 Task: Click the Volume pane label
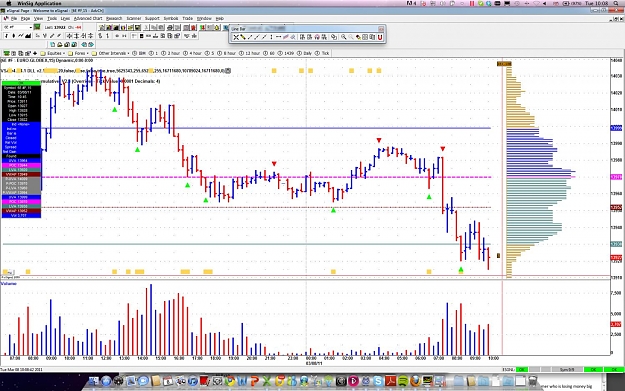(x=9, y=283)
